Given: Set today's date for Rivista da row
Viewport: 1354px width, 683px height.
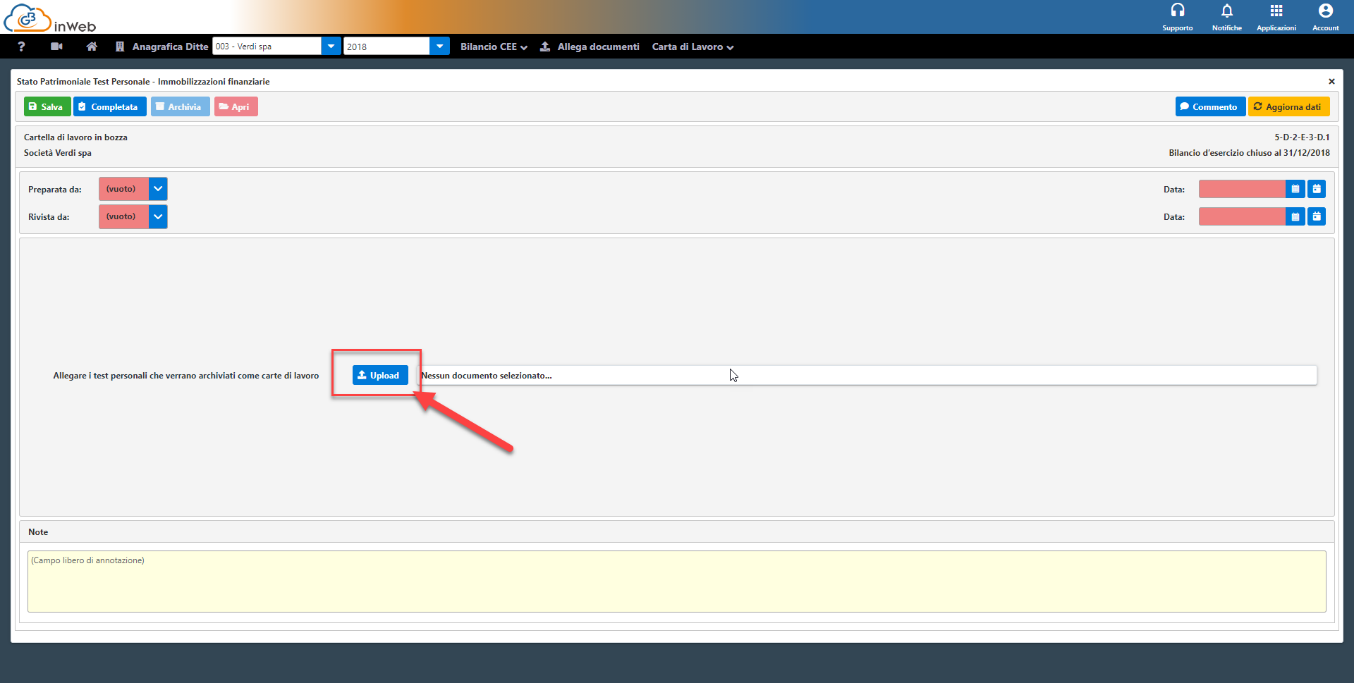Looking at the screenshot, I should click(1317, 216).
